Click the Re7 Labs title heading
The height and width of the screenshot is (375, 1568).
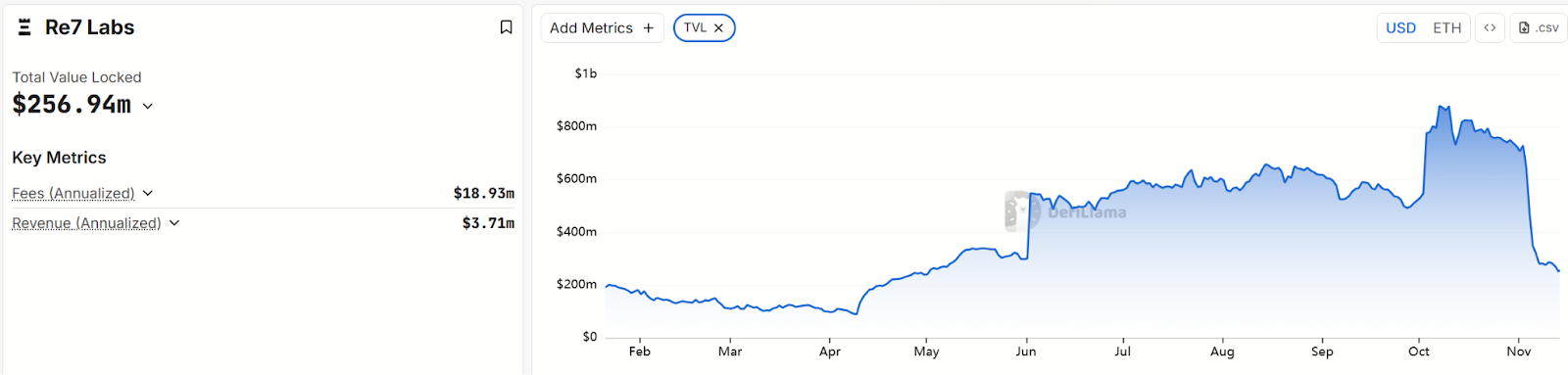(90, 27)
